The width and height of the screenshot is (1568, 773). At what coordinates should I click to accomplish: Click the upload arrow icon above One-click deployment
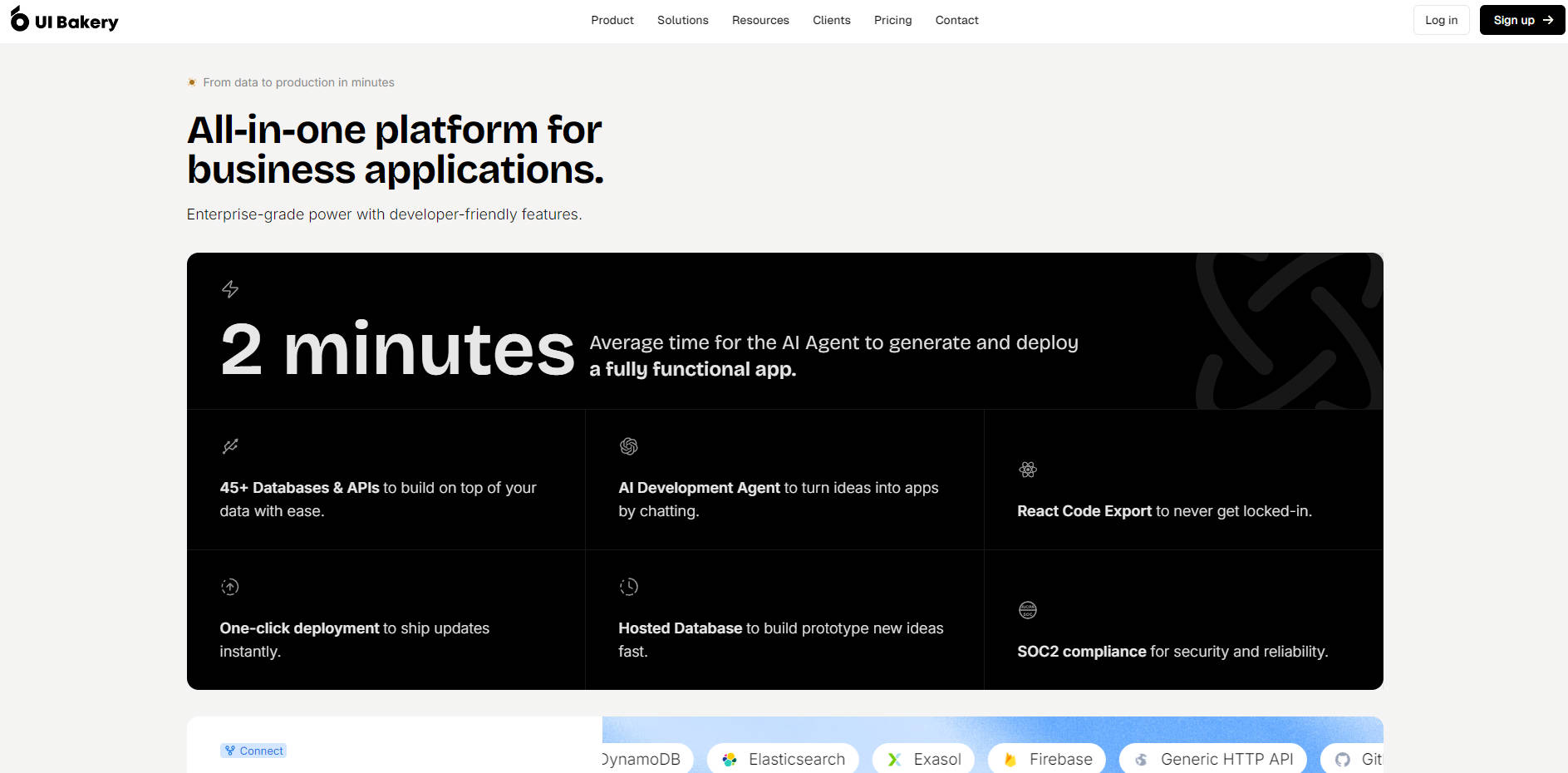(230, 587)
